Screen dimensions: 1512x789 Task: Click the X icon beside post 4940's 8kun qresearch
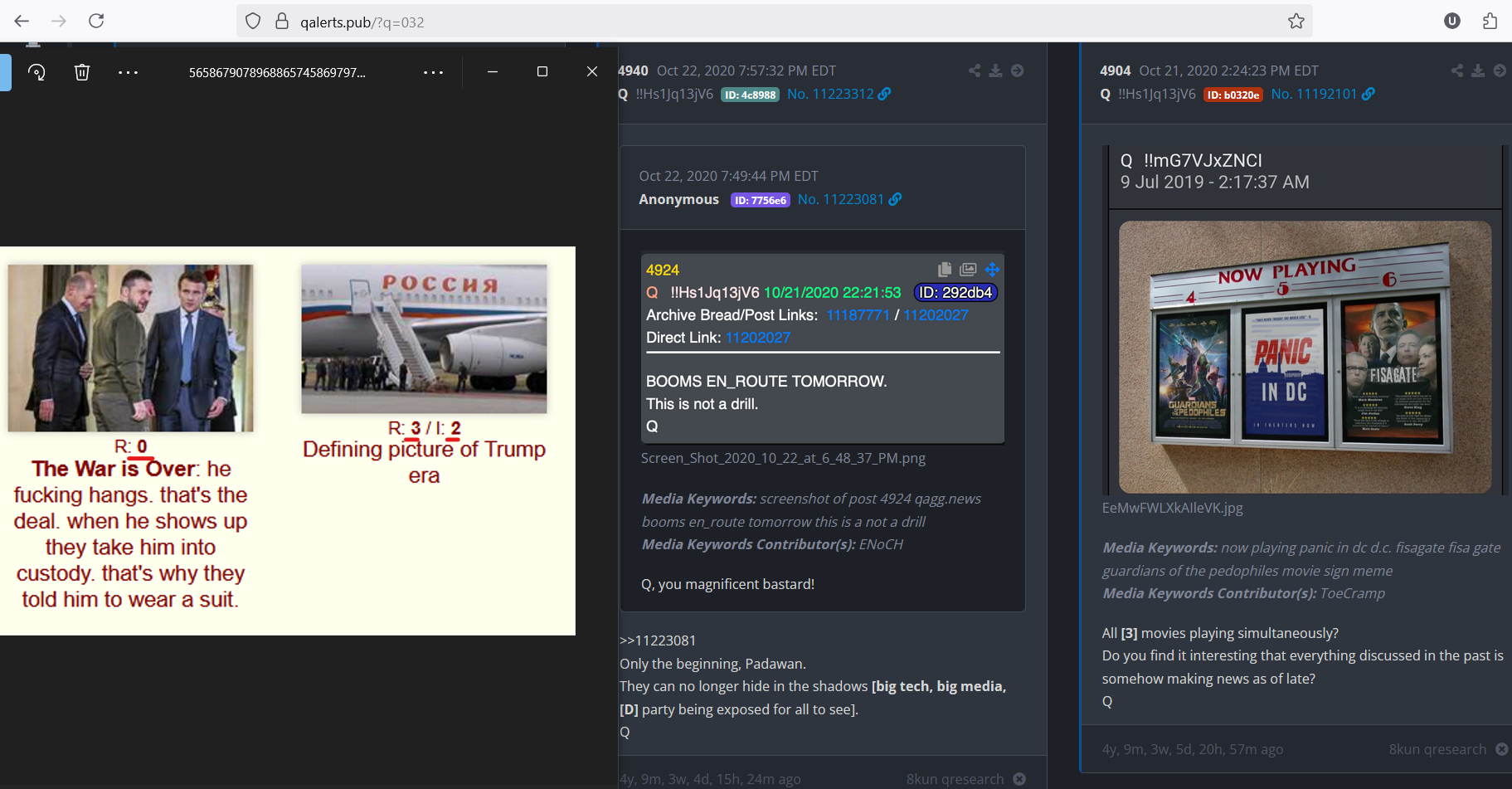point(1019,779)
